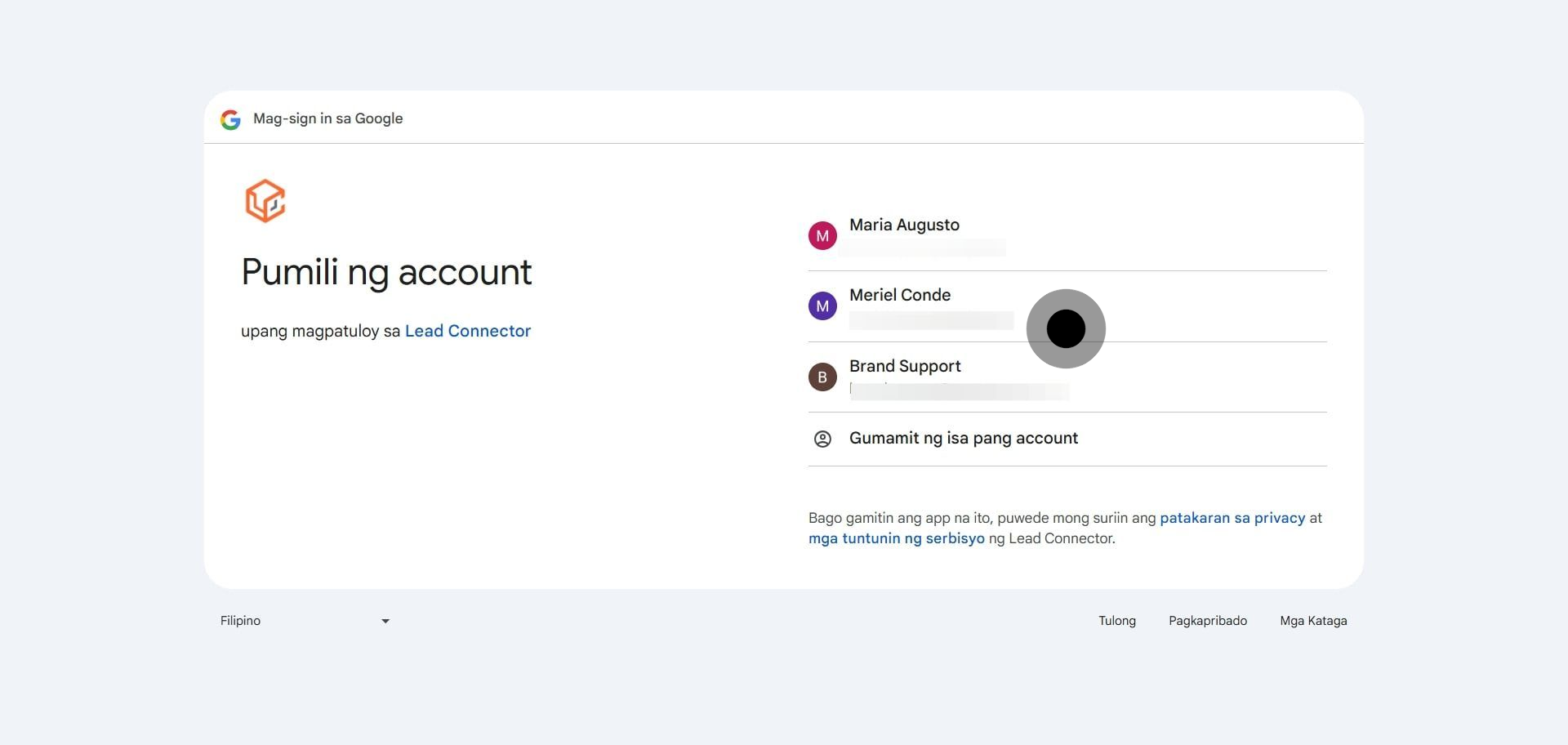Open the Filipino language dropdown

[304, 621]
